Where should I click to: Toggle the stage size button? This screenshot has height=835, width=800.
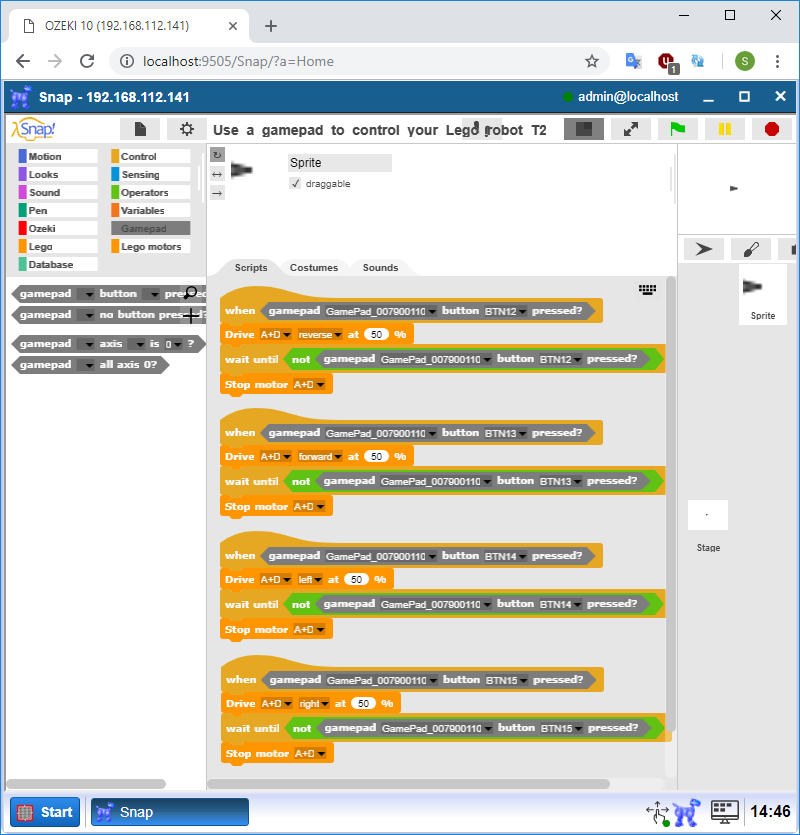coord(584,129)
